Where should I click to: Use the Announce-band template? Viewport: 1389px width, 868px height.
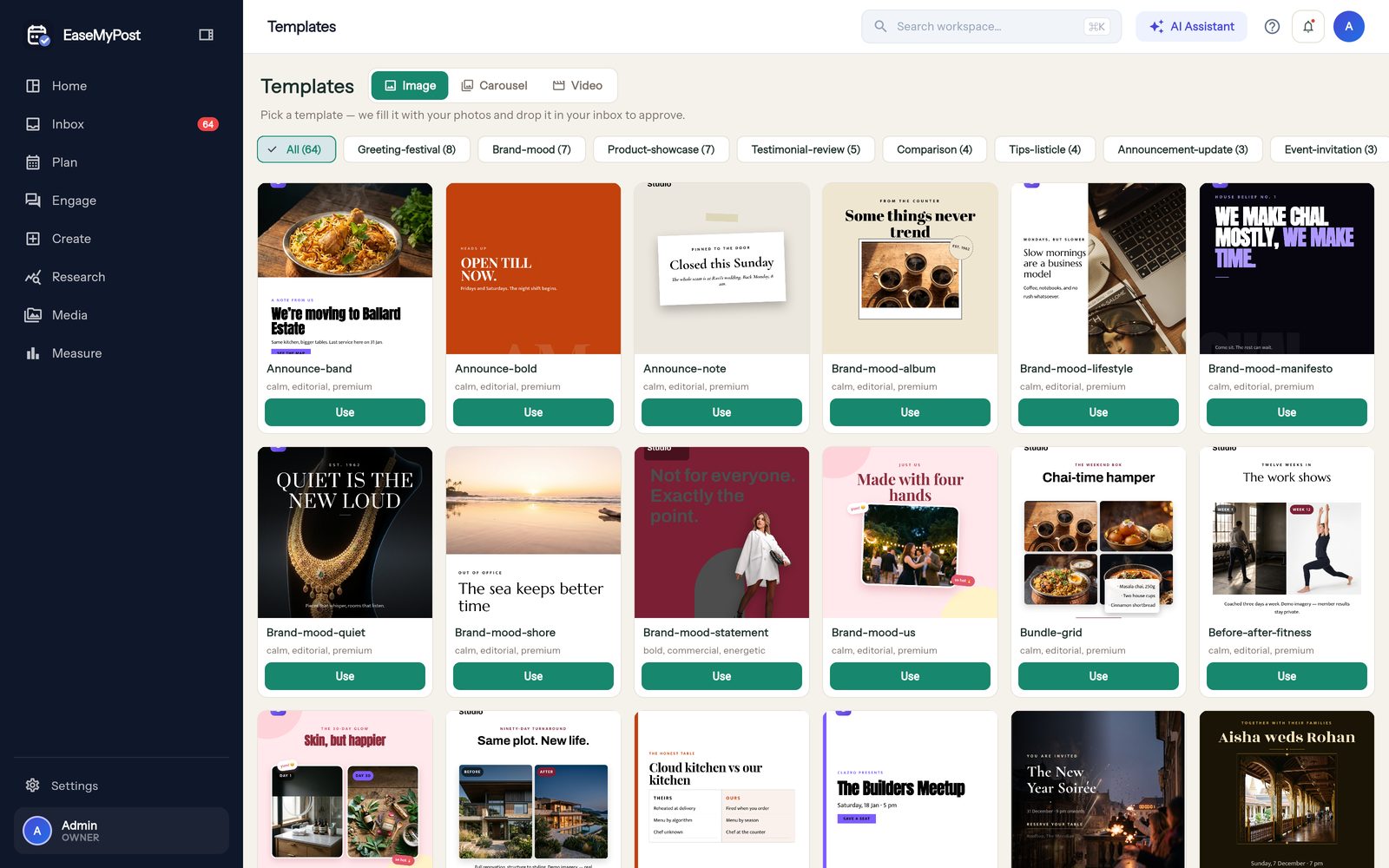pos(345,412)
